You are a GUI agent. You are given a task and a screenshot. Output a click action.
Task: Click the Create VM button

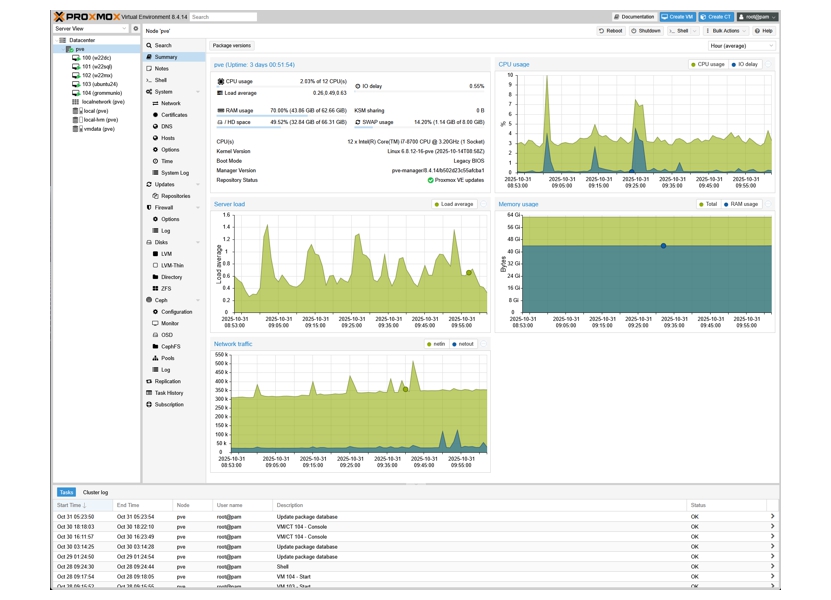pos(678,17)
